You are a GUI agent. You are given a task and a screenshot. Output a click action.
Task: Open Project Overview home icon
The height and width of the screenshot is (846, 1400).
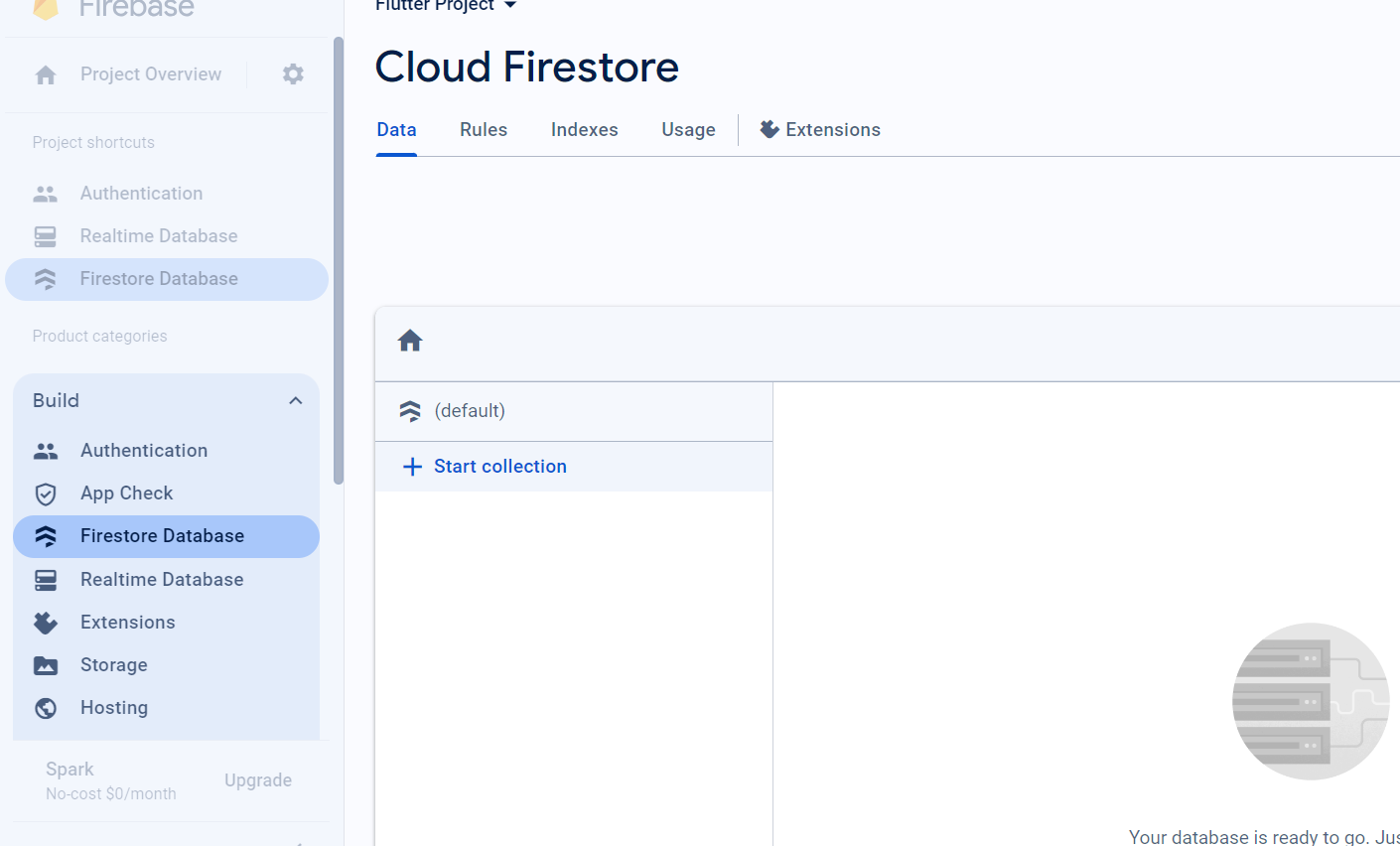pyautogui.click(x=46, y=74)
